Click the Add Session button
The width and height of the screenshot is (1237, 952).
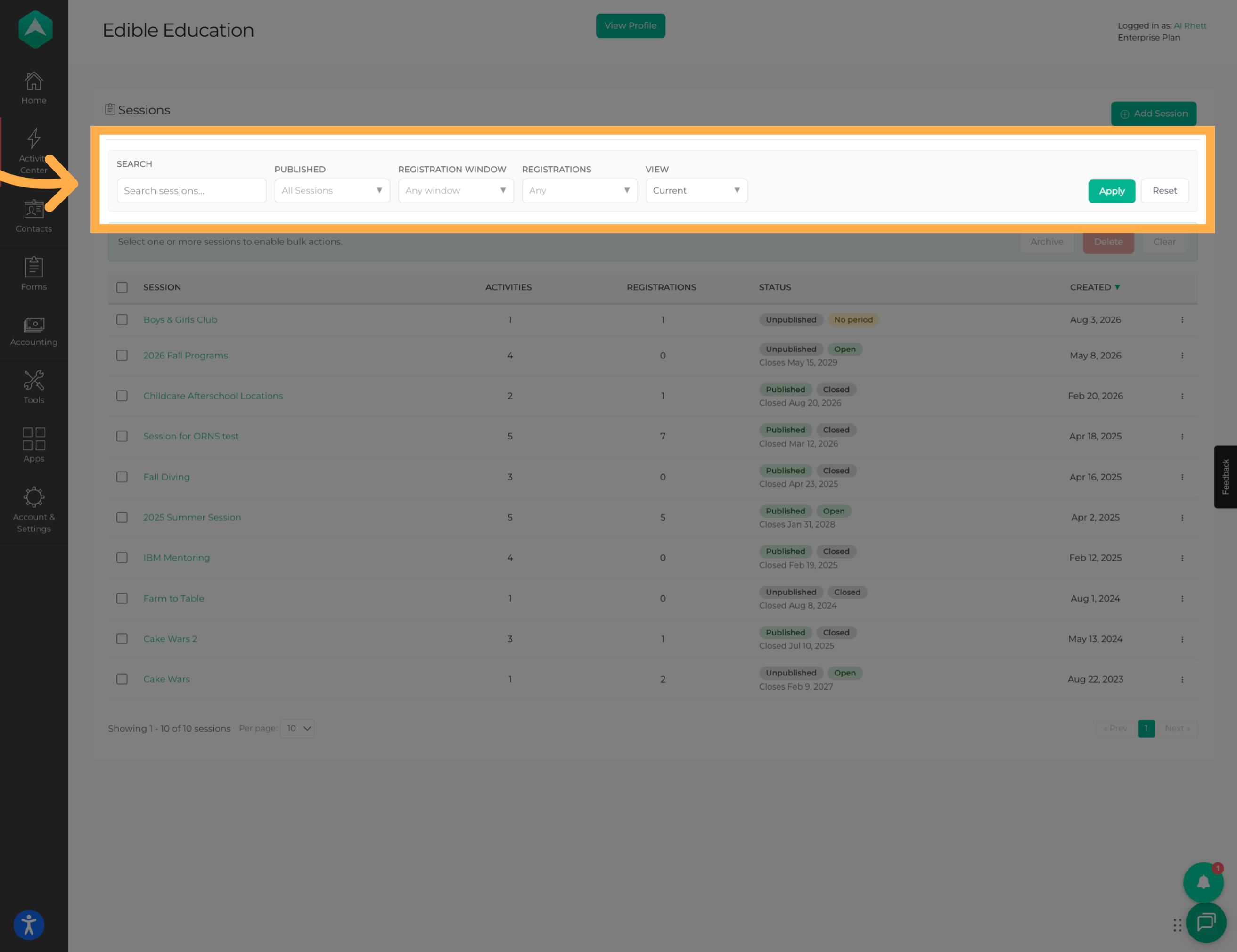pyautogui.click(x=1153, y=113)
